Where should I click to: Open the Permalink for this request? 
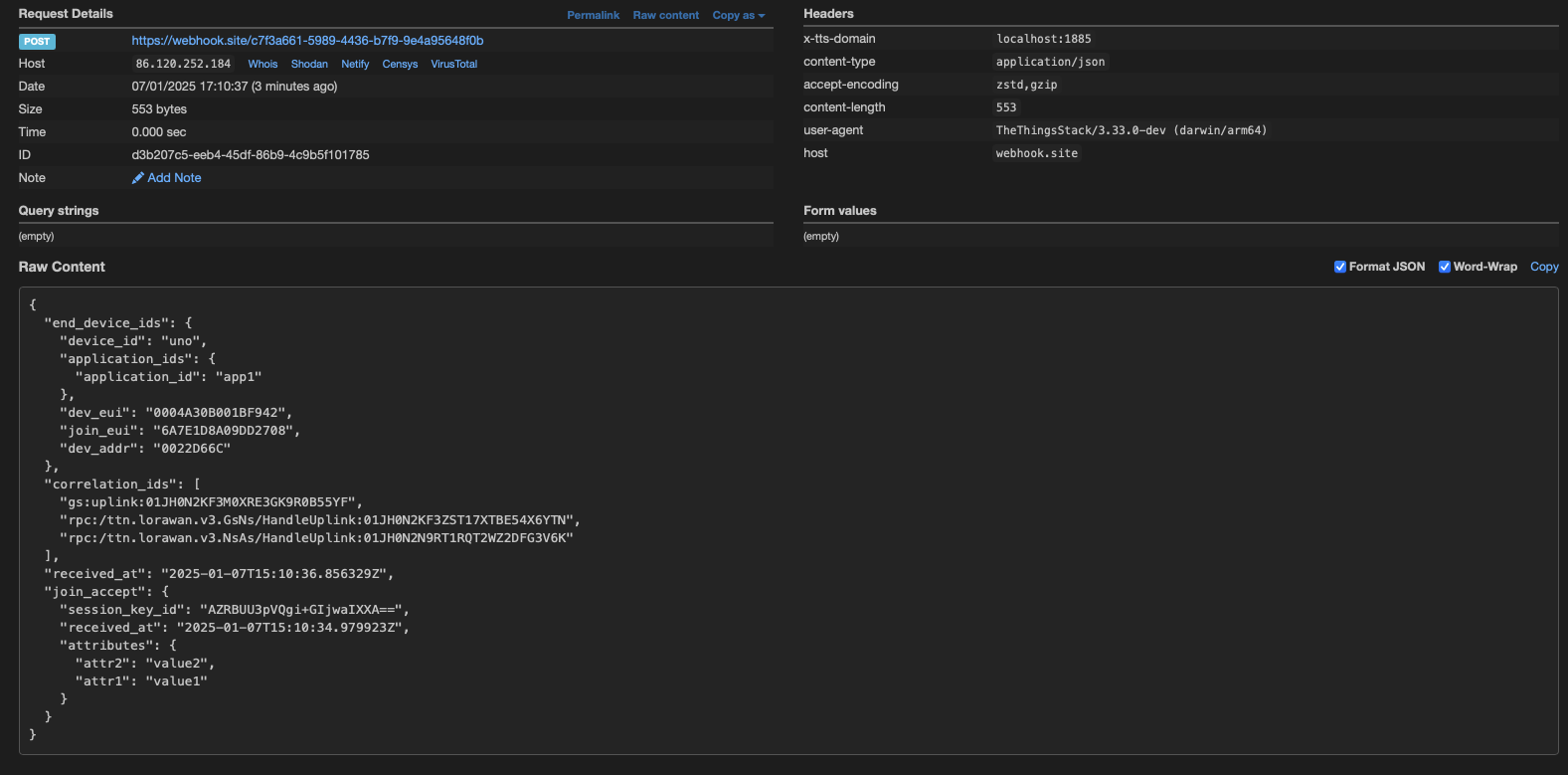(593, 15)
